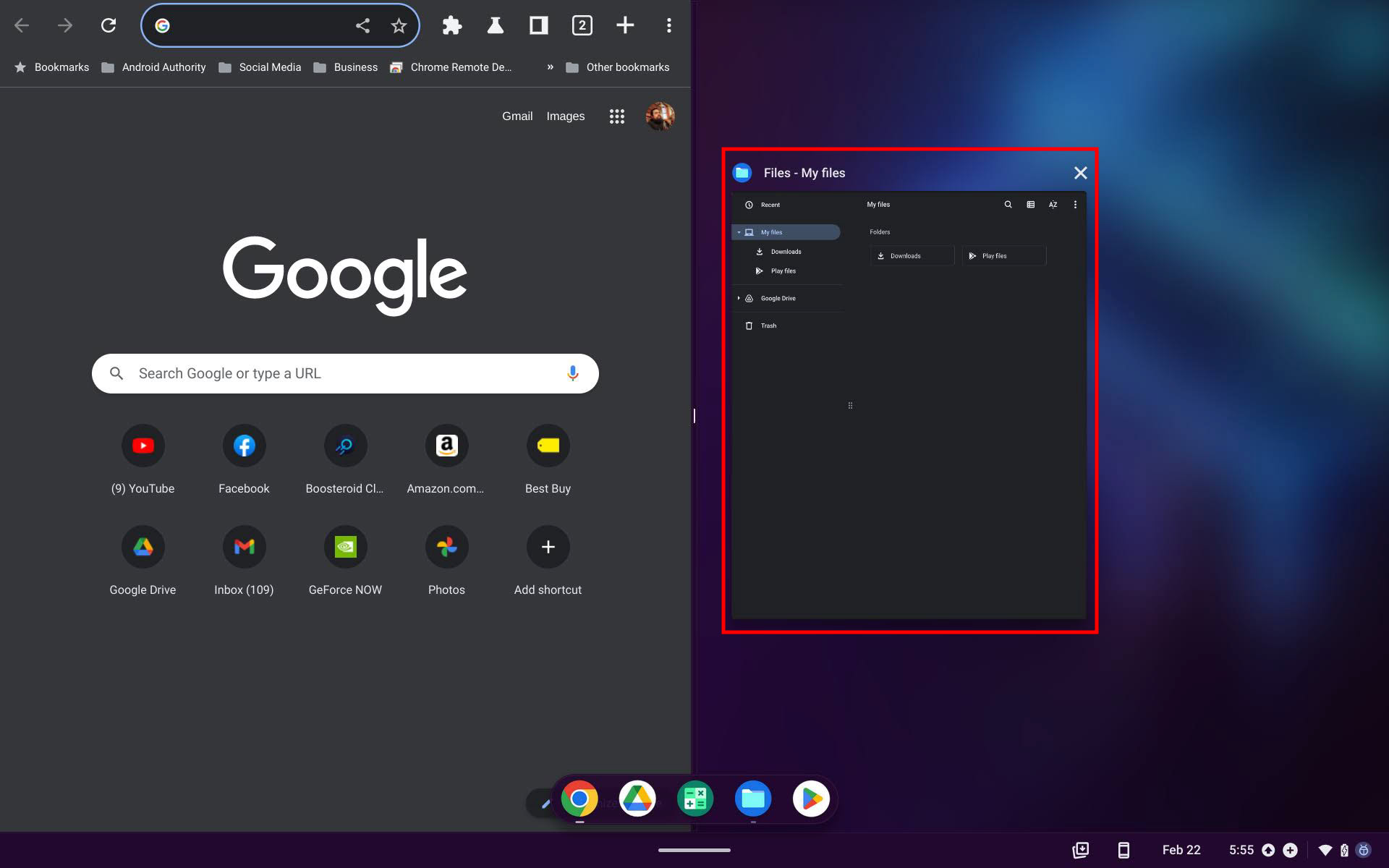The width and height of the screenshot is (1389, 868).
Task: Open Play Store from shelf
Action: point(810,799)
